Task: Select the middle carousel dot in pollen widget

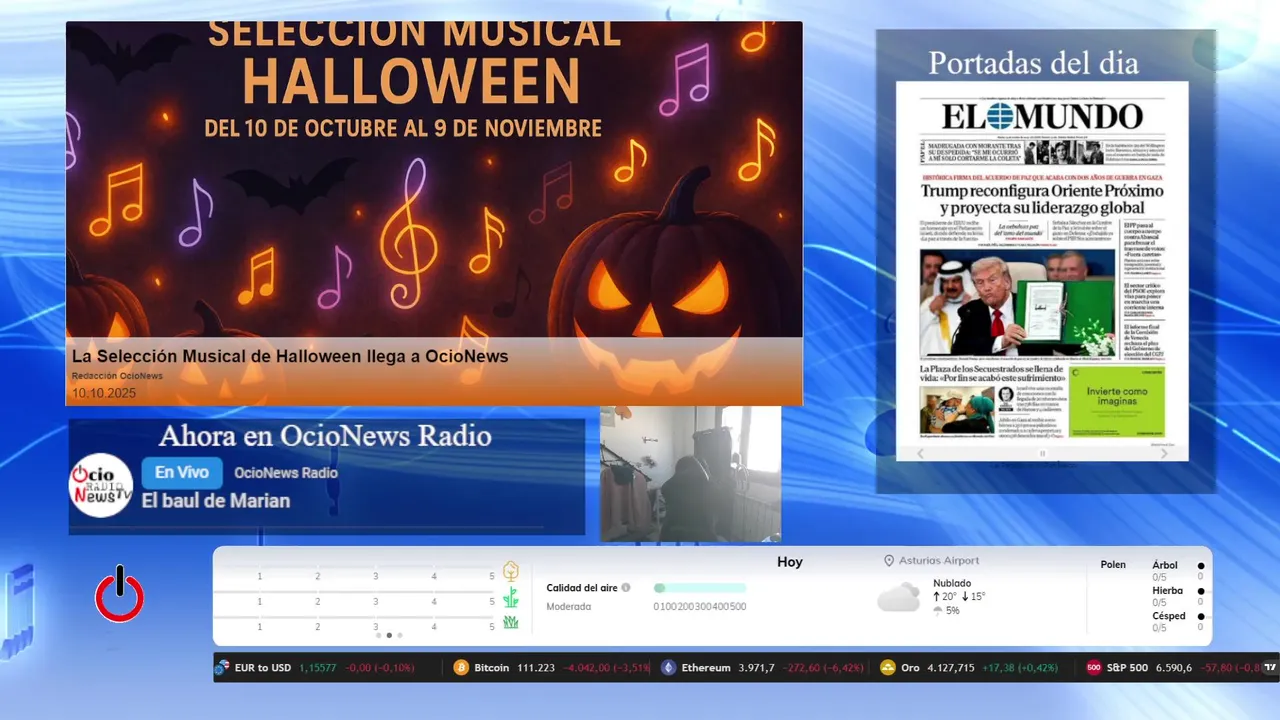Action: [389, 635]
